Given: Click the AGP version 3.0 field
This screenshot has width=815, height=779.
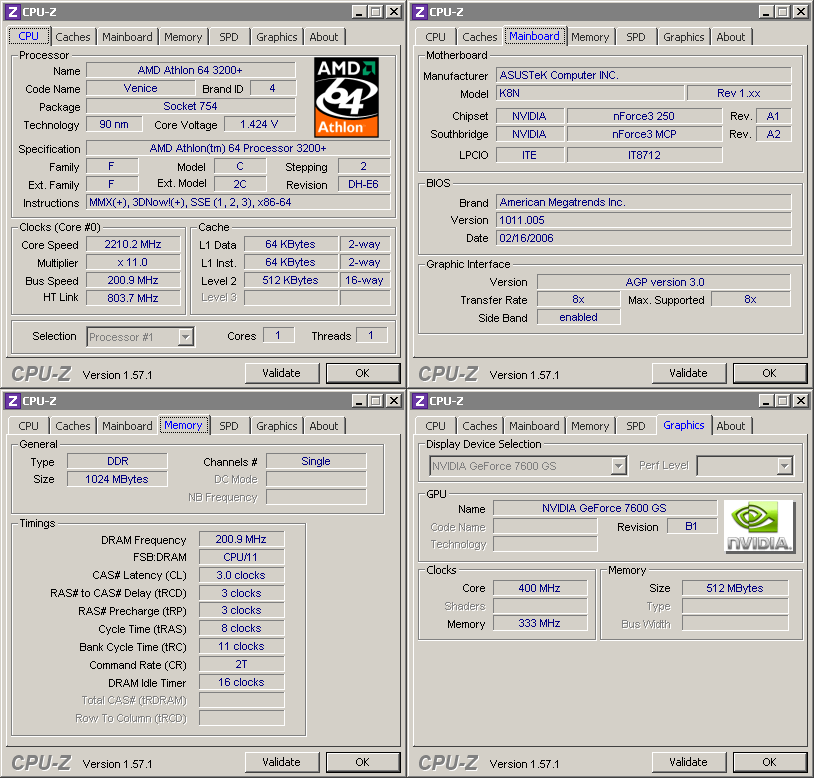Looking at the screenshot, I should tap(664, 282).
